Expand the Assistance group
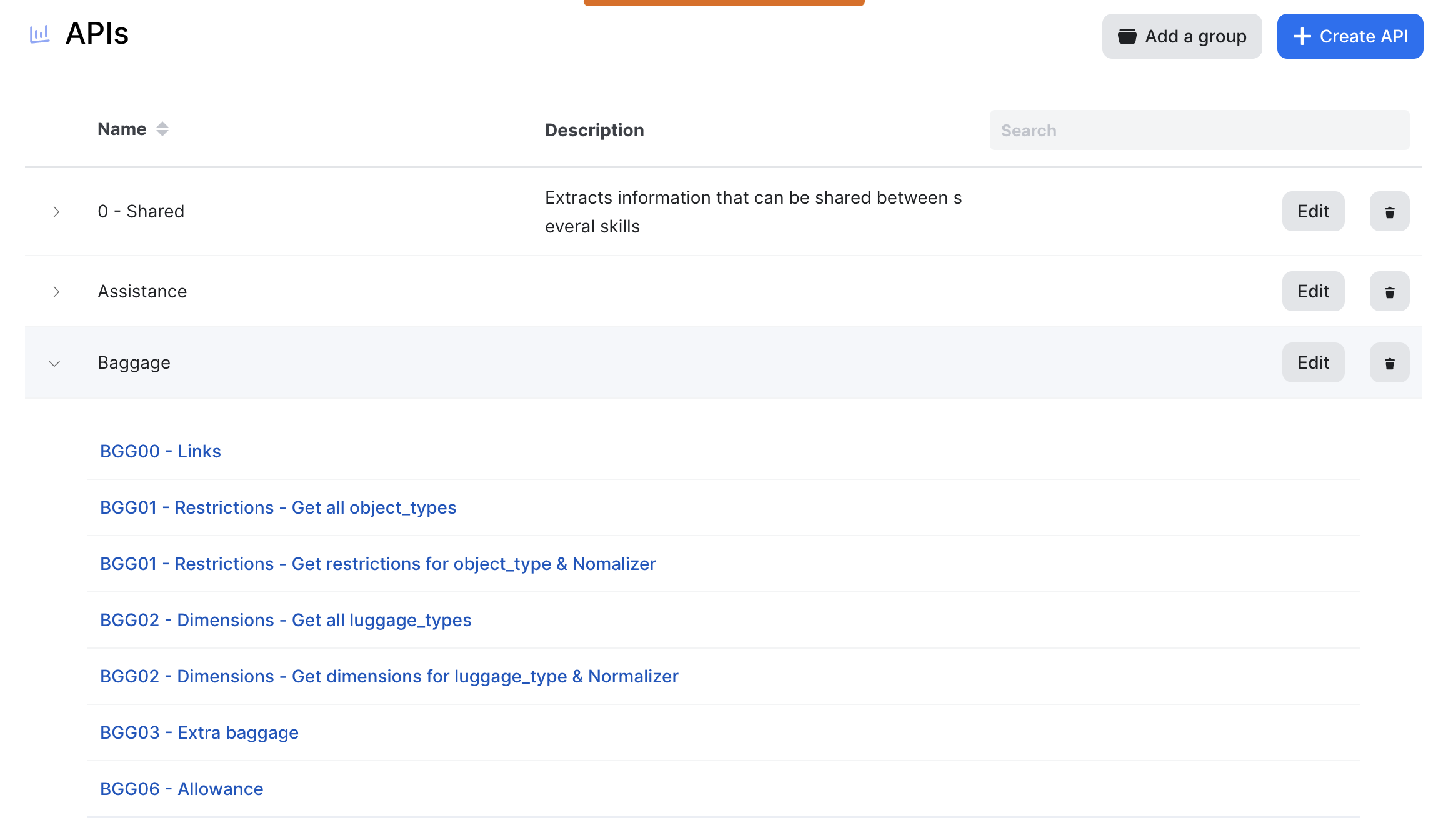The image size is (1456, 820). [x=56, y=292]
